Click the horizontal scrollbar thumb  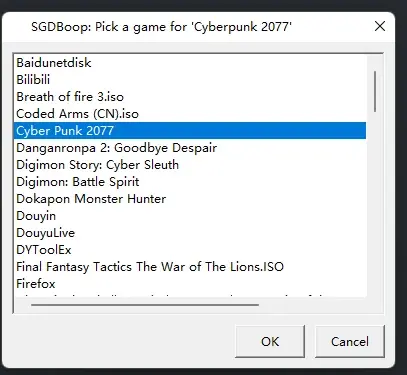(145, 304)
